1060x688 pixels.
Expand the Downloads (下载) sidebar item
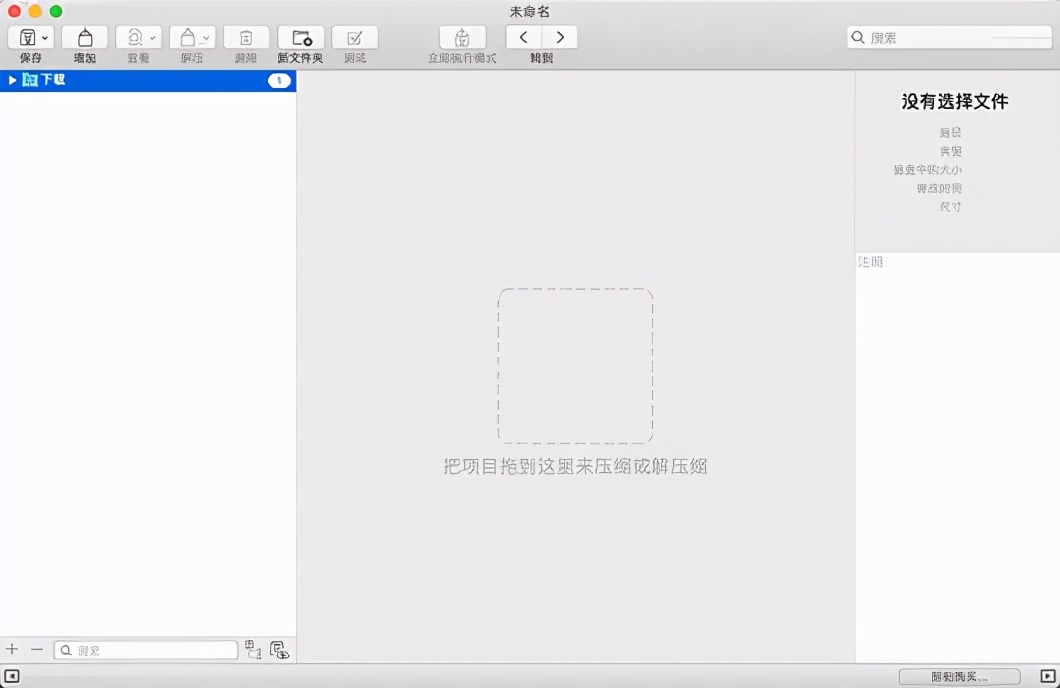pyautogui.click(x=11, y=80)
